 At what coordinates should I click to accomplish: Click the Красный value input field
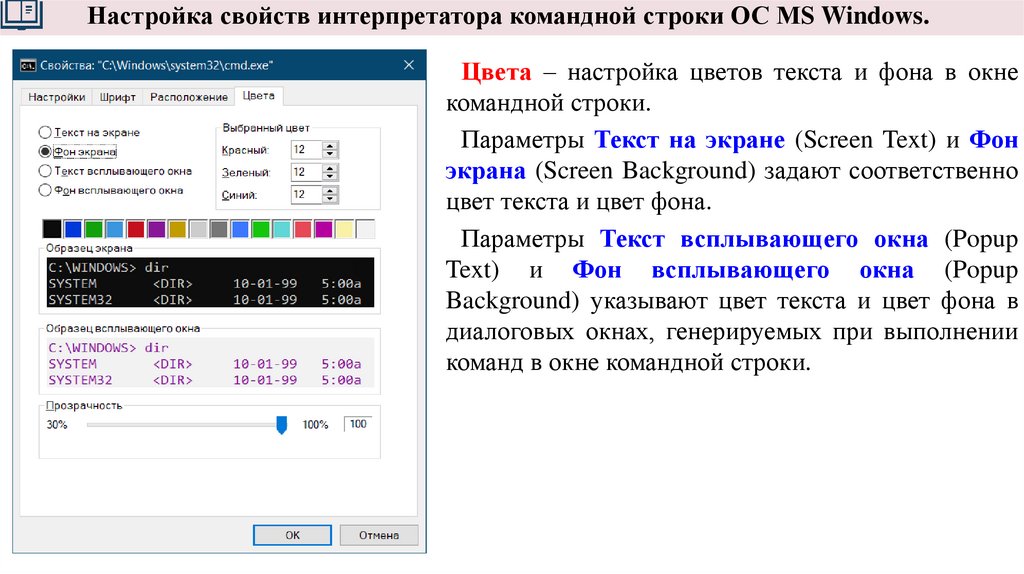pyautogui.click(x=306, y=150)
